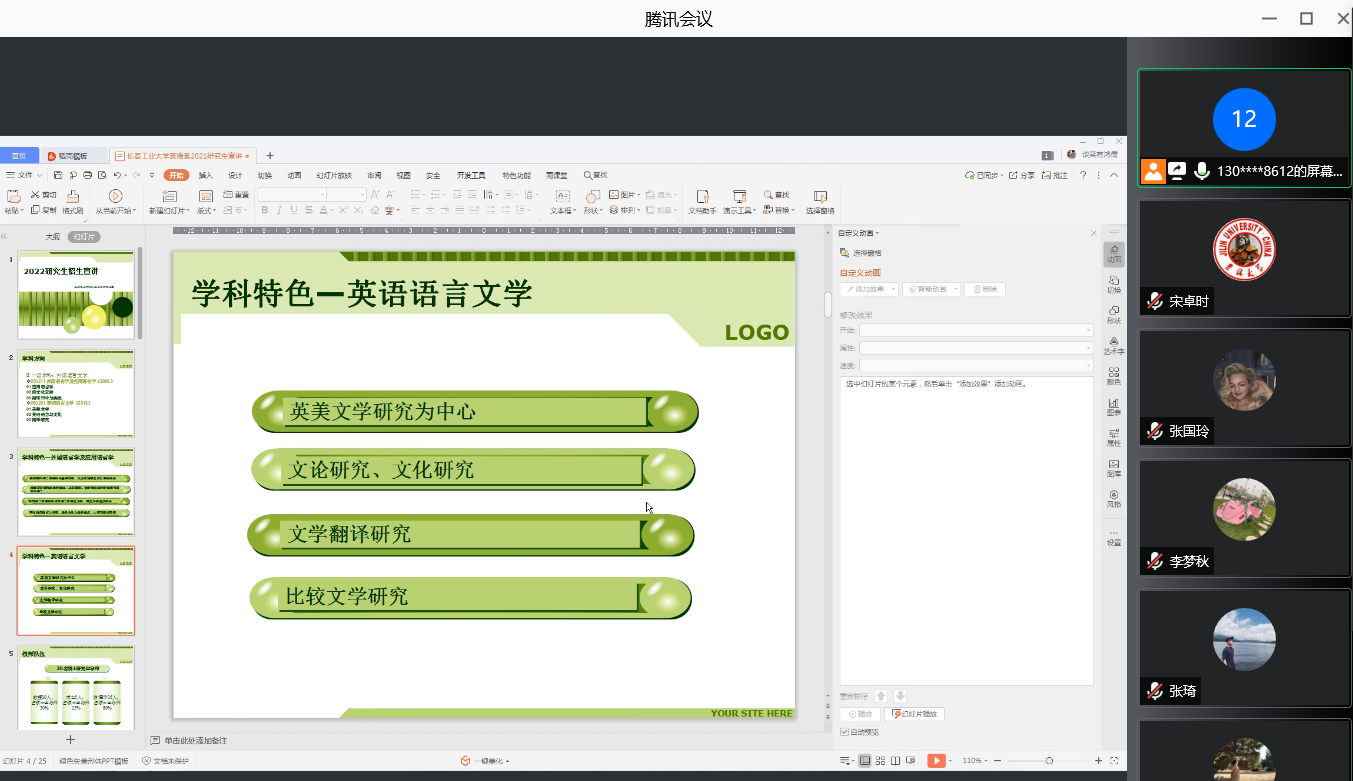Open 切换 transition panel in right sidebar
Image resolution: width=1353 pixels, height=781 pixels.
[1114, 285]
